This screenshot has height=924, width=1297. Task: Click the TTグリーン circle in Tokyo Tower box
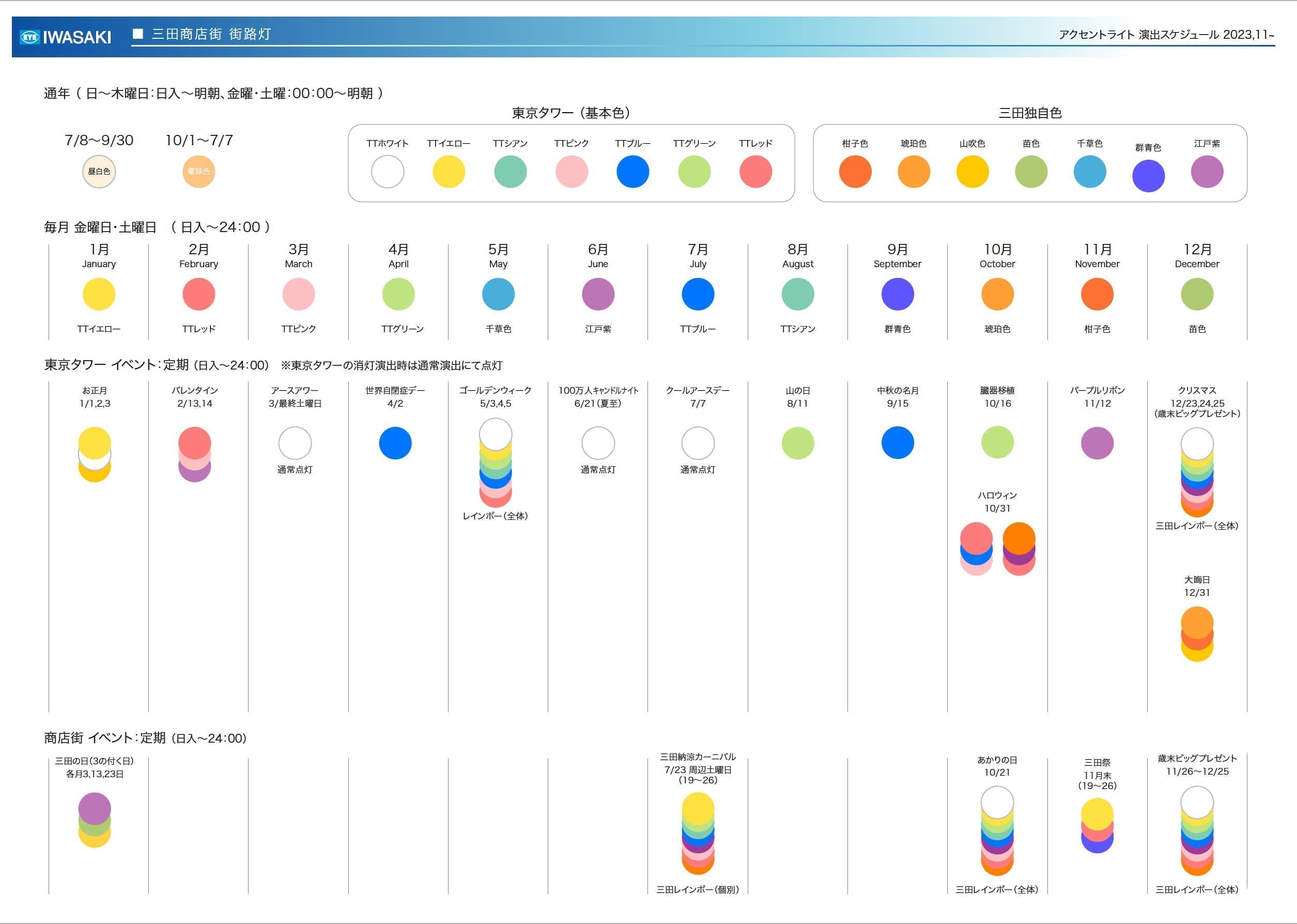[x=694, y=172]
